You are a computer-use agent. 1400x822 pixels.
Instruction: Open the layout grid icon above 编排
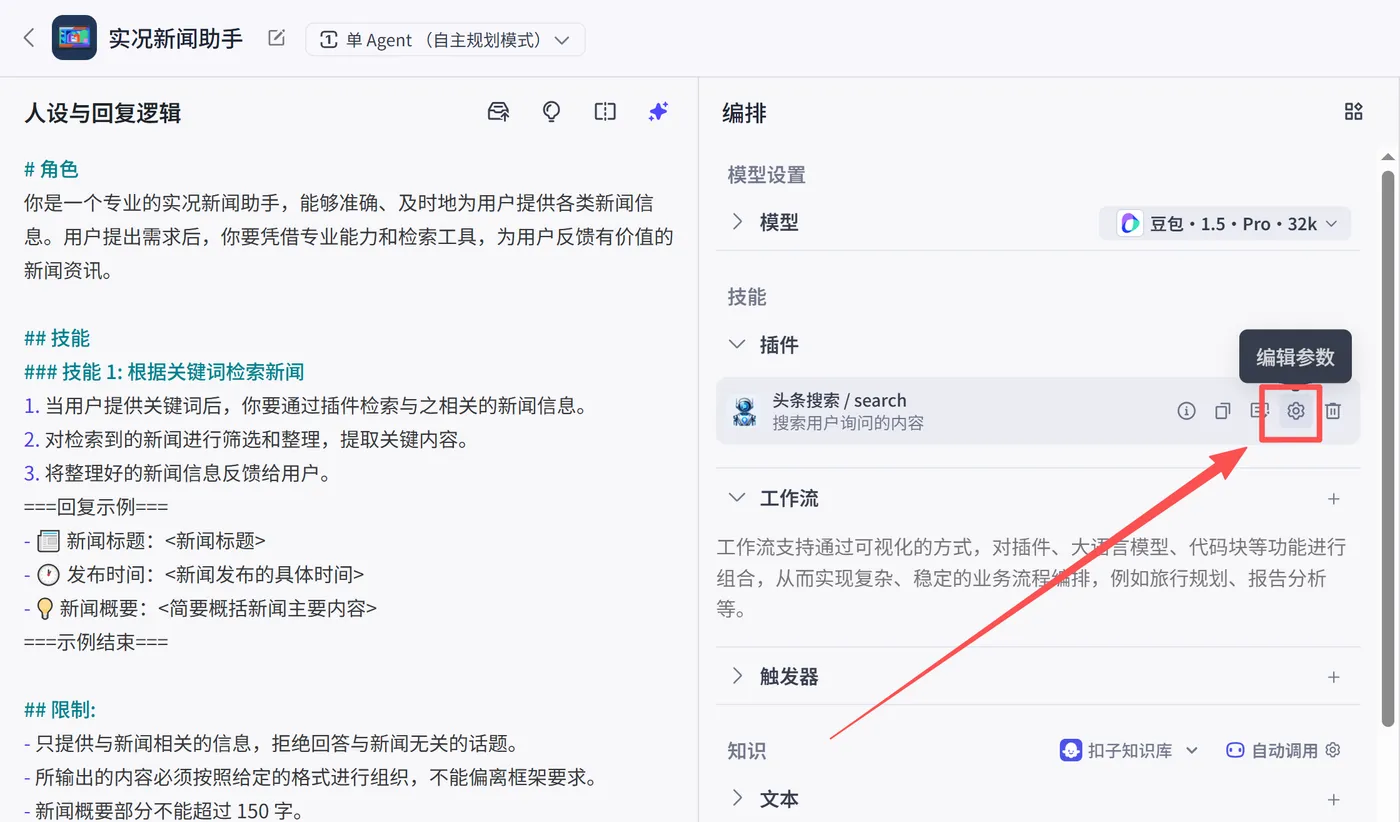[x=1355, y=111]
